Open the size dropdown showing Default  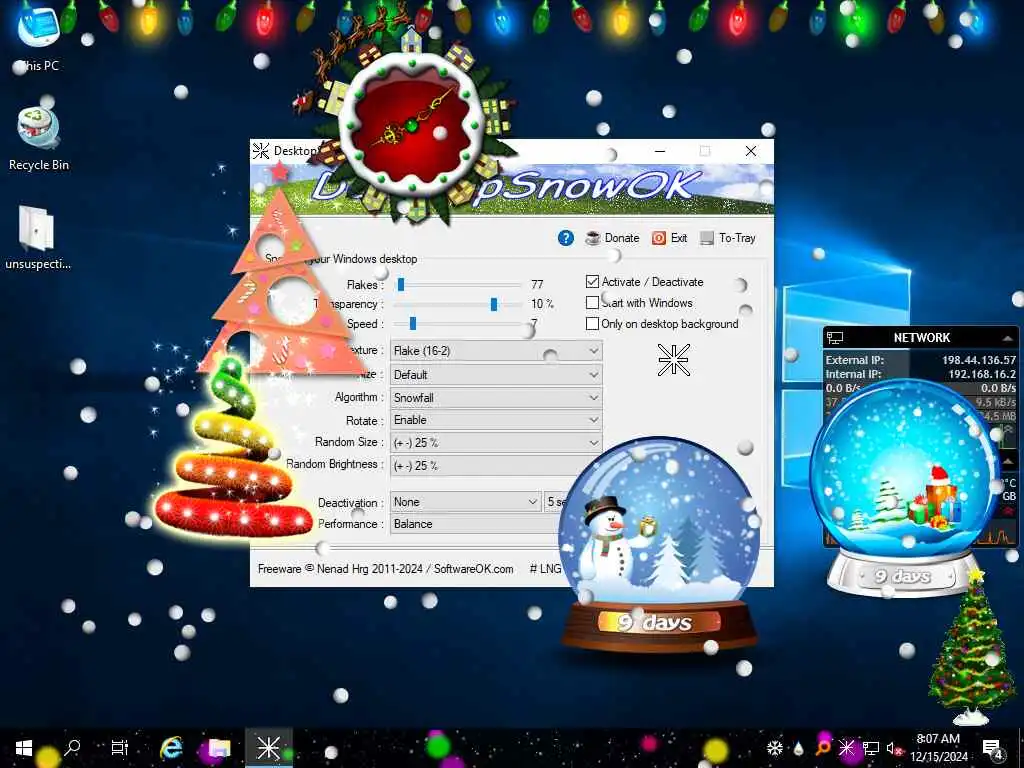(496, 375)
